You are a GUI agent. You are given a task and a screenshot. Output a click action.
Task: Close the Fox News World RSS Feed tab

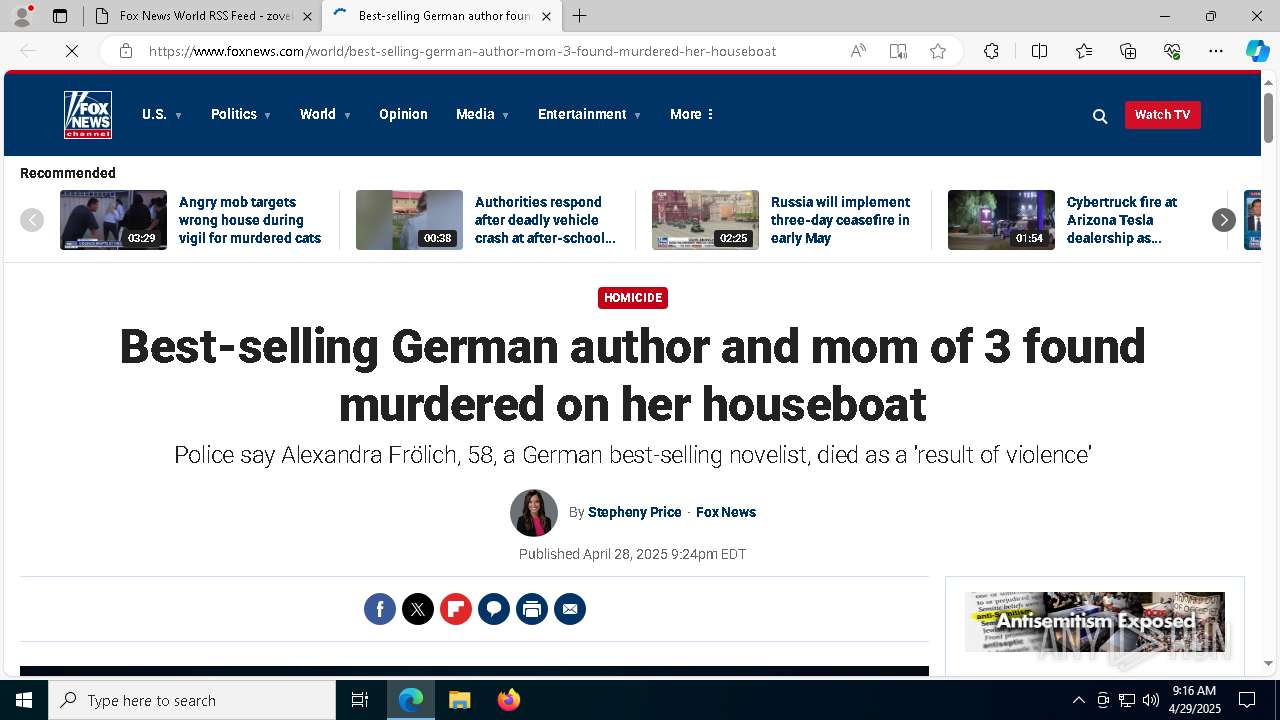307,16
